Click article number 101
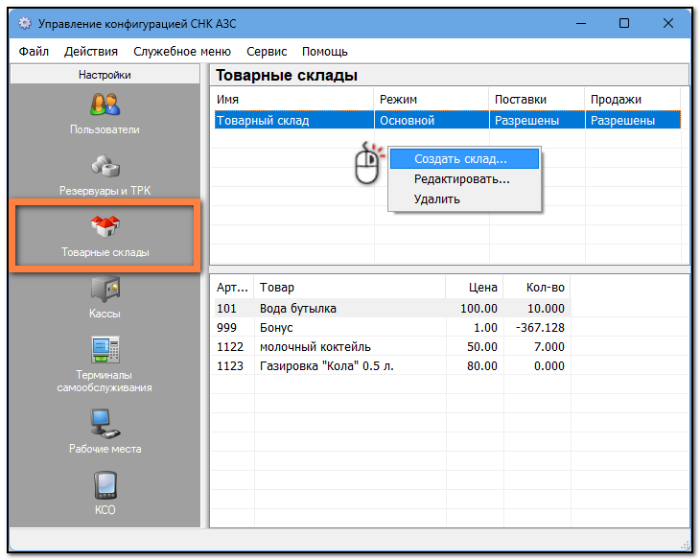The height and width of the screenshot is (560, 700). tap(226, 308)
